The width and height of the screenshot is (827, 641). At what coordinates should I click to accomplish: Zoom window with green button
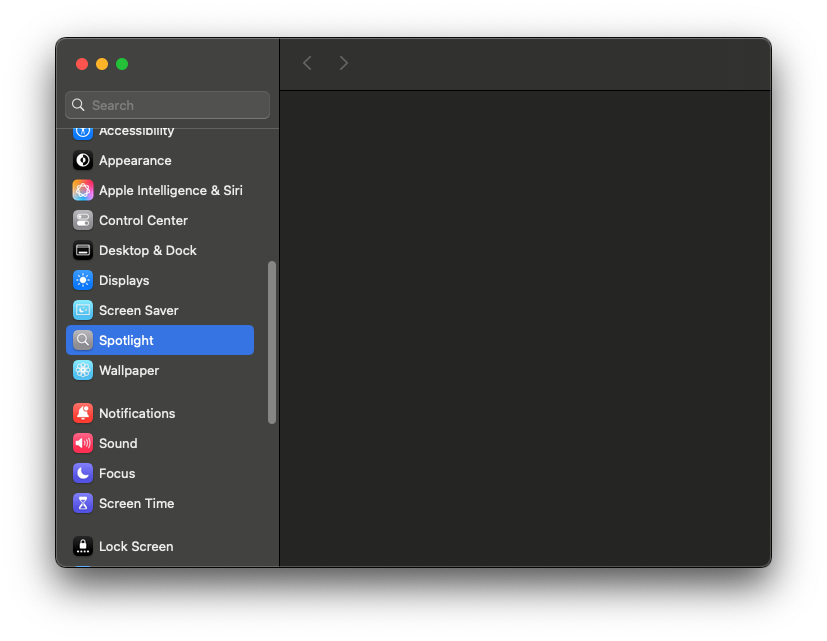pyautogui.click(x=122, y=64)
